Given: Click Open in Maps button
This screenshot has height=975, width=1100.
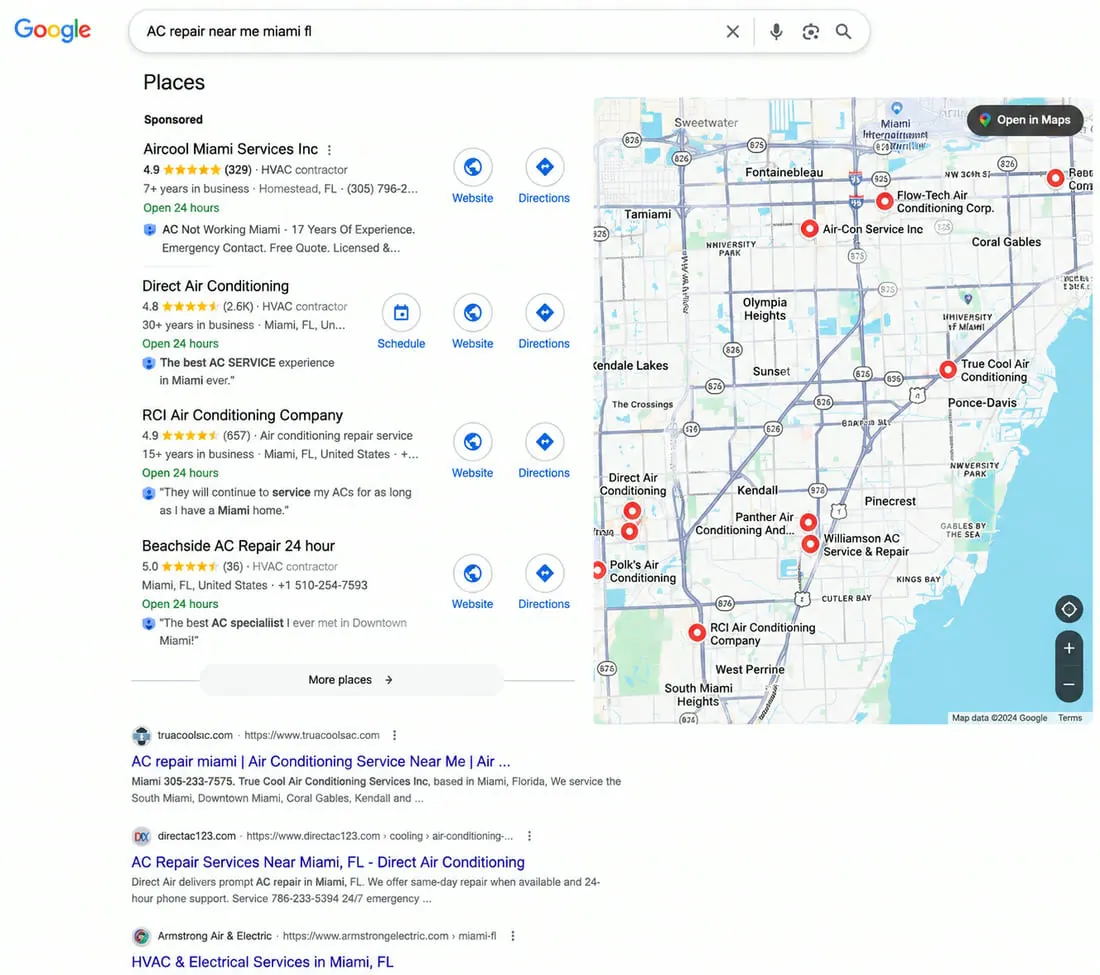Looking at the screenshot, I should click(x=1025, y=120).
